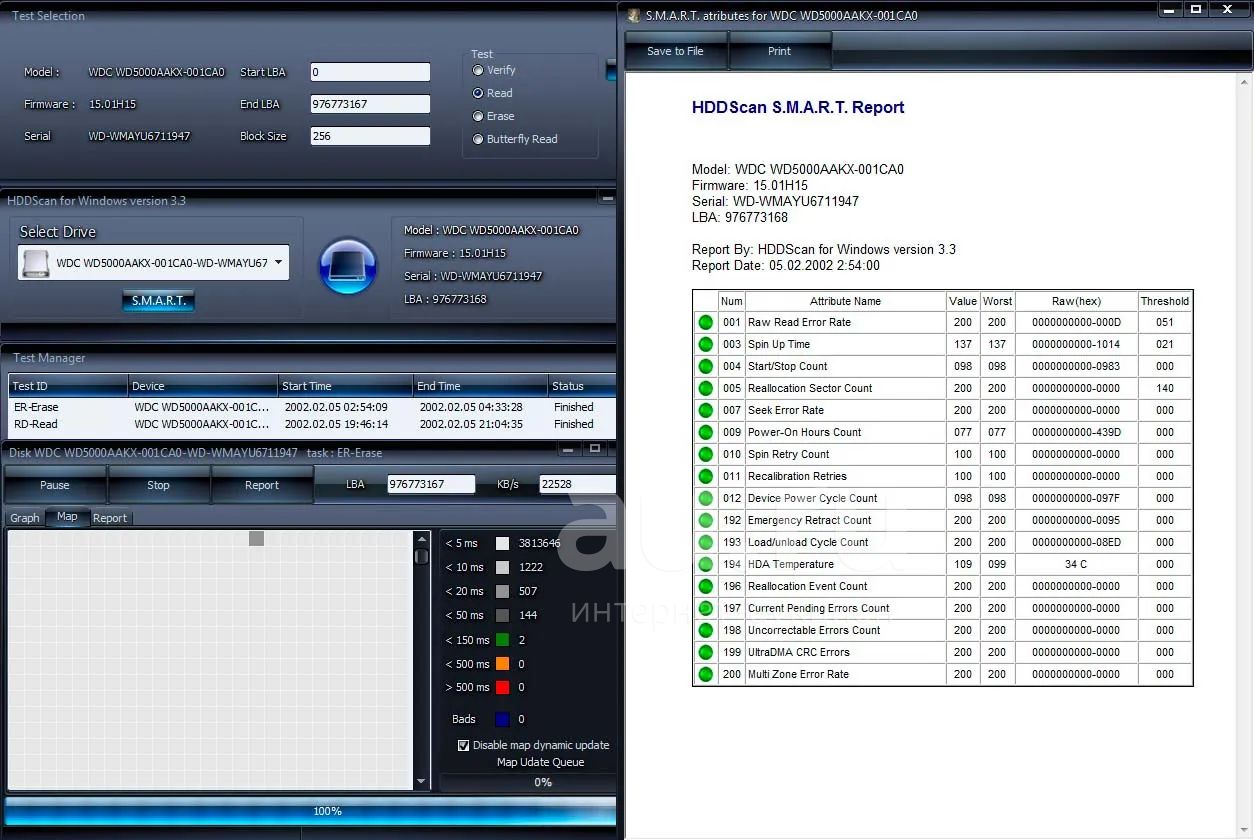Click green status icon for Raw Read Error Rate
This screenshot has height=840, width=1254.
(x=705, y=322)
